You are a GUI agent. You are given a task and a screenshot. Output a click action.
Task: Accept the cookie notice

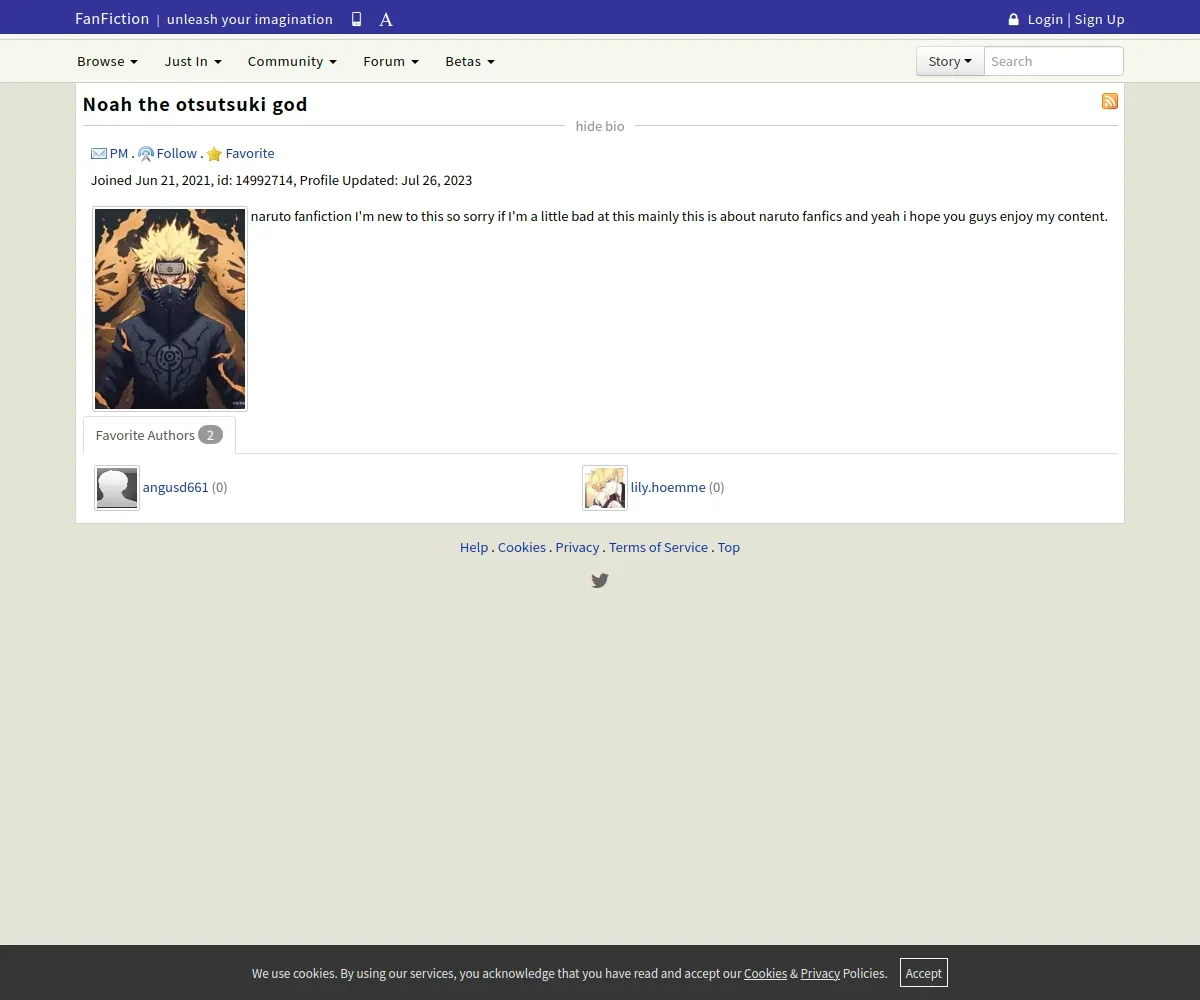[x=924, y=973]
